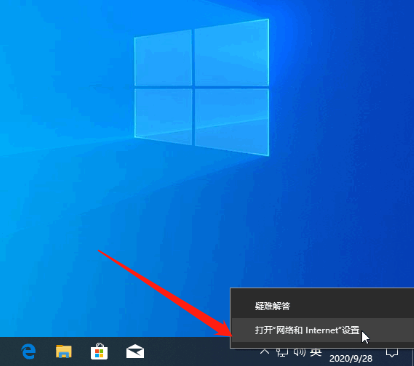Show the date 2020/9/28 calendar flyout

(351, 358)
